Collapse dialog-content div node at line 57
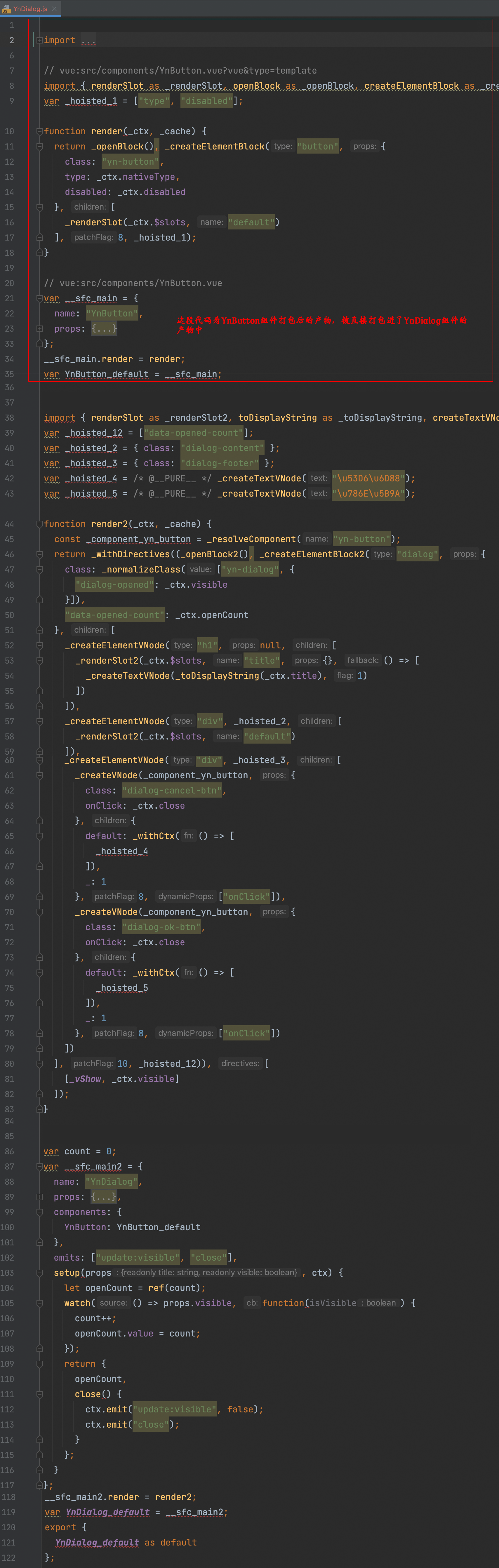 (x=39, y=721)
